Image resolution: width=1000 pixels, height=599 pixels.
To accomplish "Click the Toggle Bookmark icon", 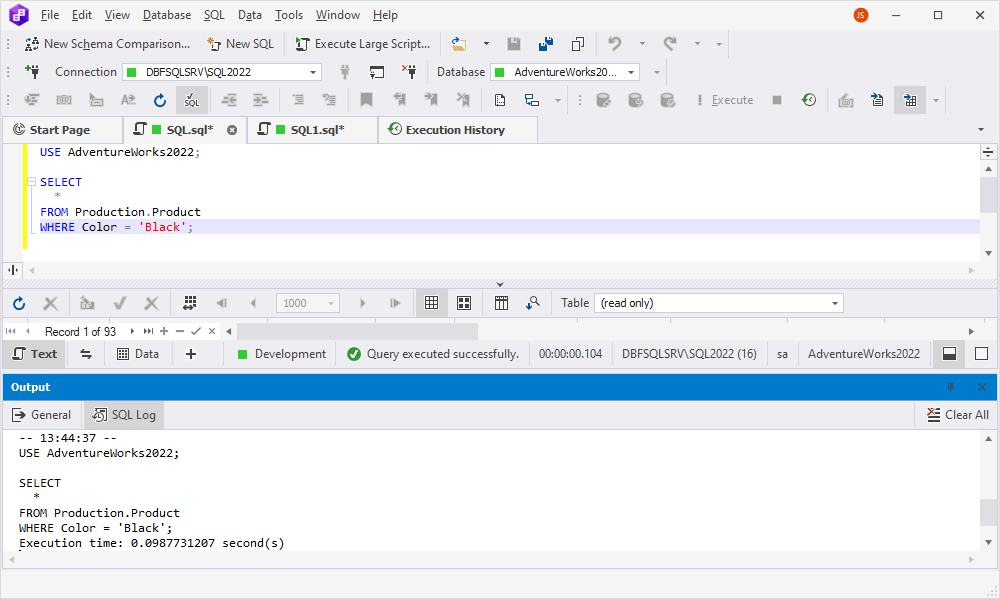I will point(366,100).
